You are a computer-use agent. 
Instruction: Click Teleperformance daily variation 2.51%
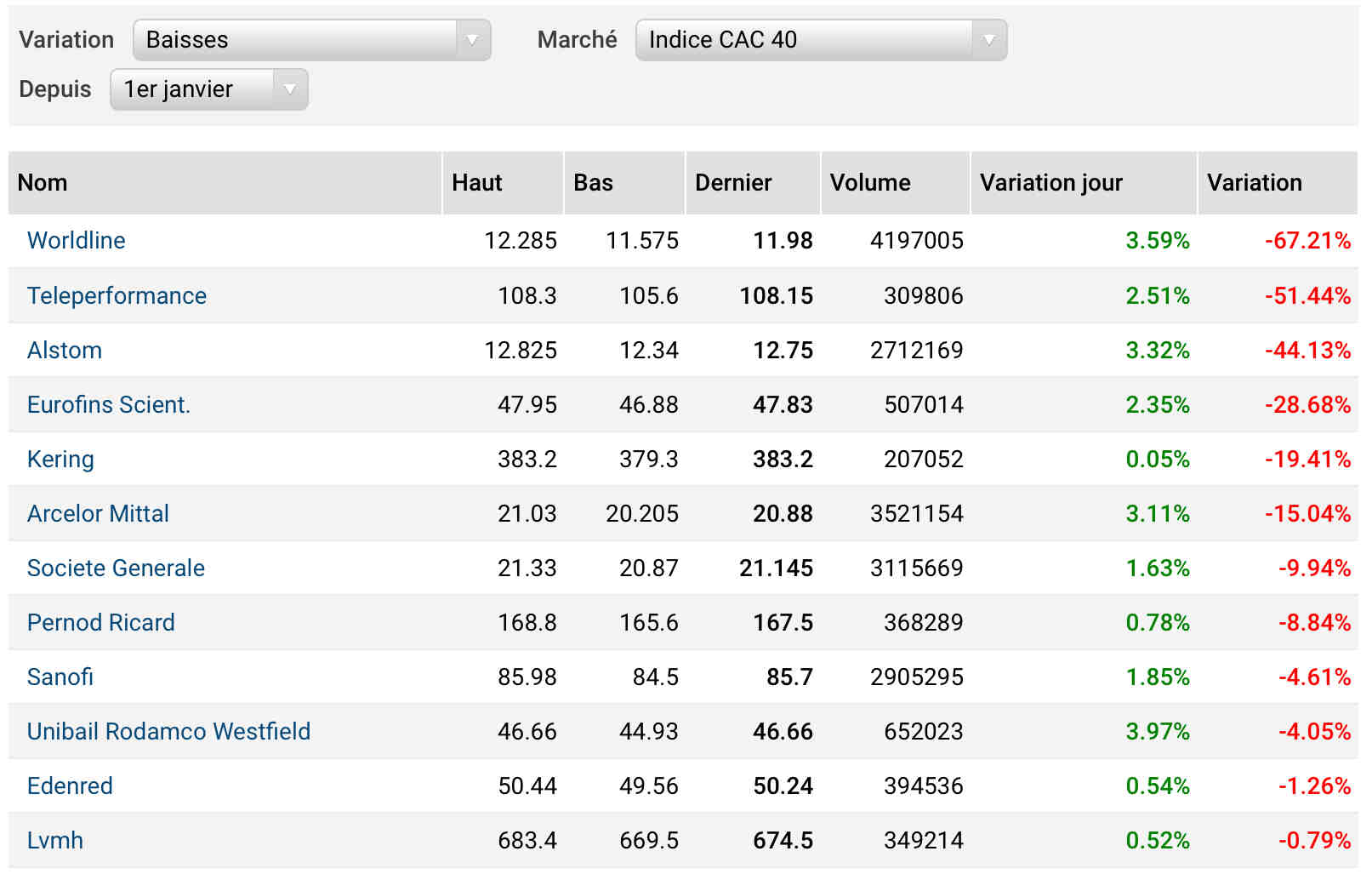pos(1158,295)
